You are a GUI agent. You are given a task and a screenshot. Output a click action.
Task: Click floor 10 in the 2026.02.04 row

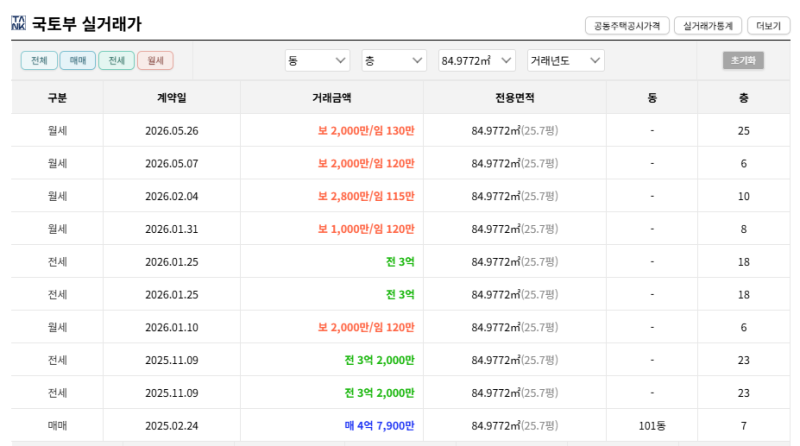[x=744, y=196]
